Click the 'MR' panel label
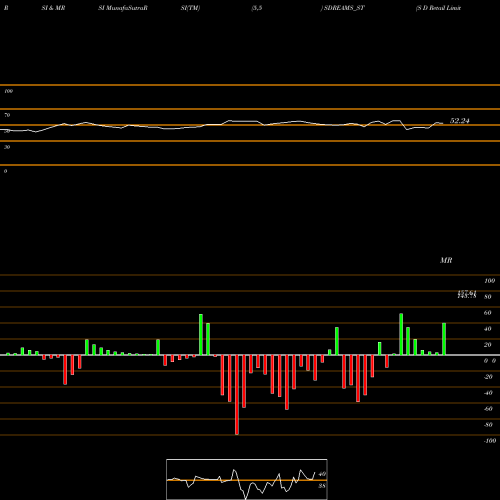Image resolution: width=500 pixels, height=500 pixels. [446, 260]
